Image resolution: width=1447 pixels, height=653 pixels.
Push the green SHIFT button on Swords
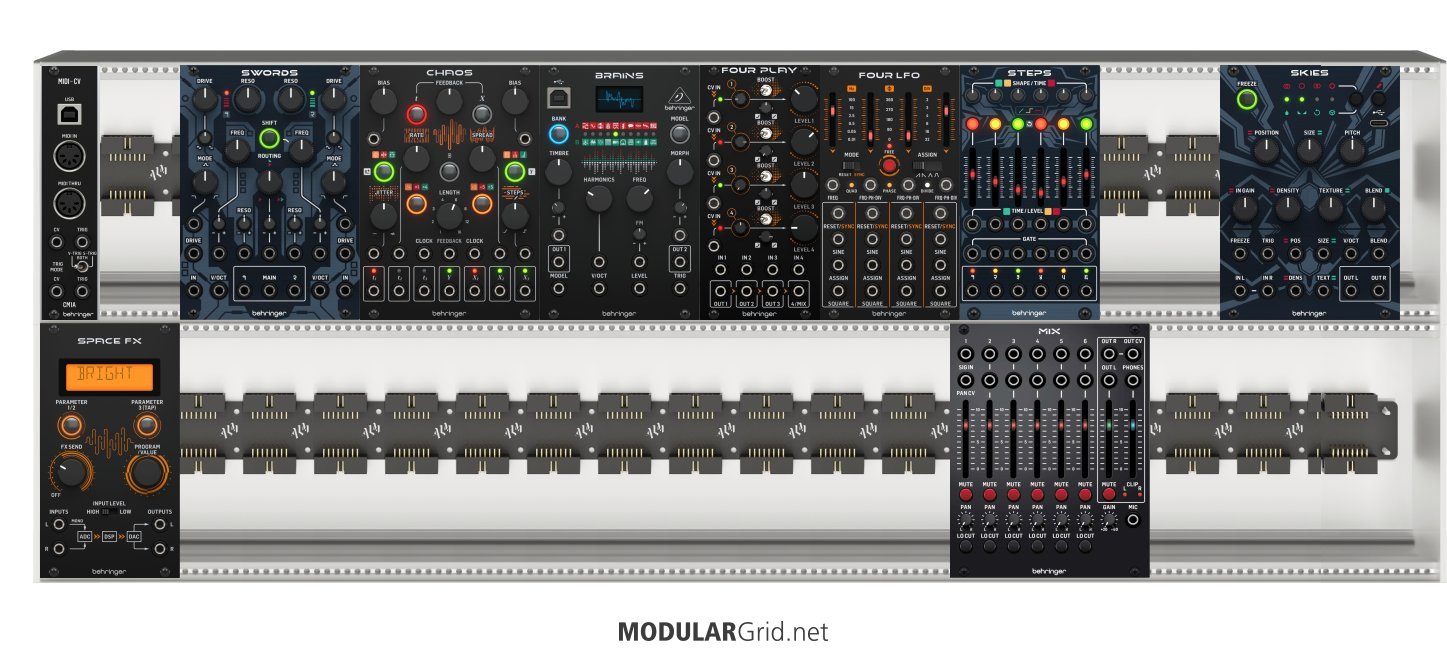270,138
